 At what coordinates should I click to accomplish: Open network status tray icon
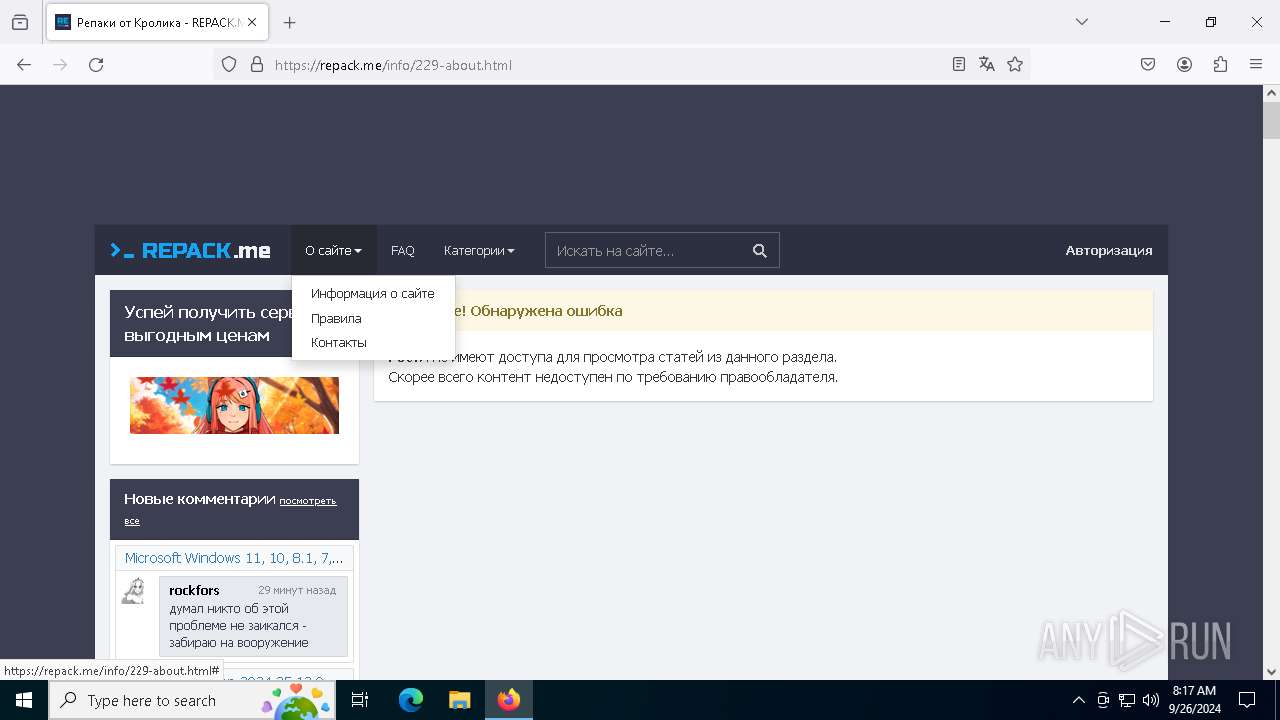[x=1127, y=700]
